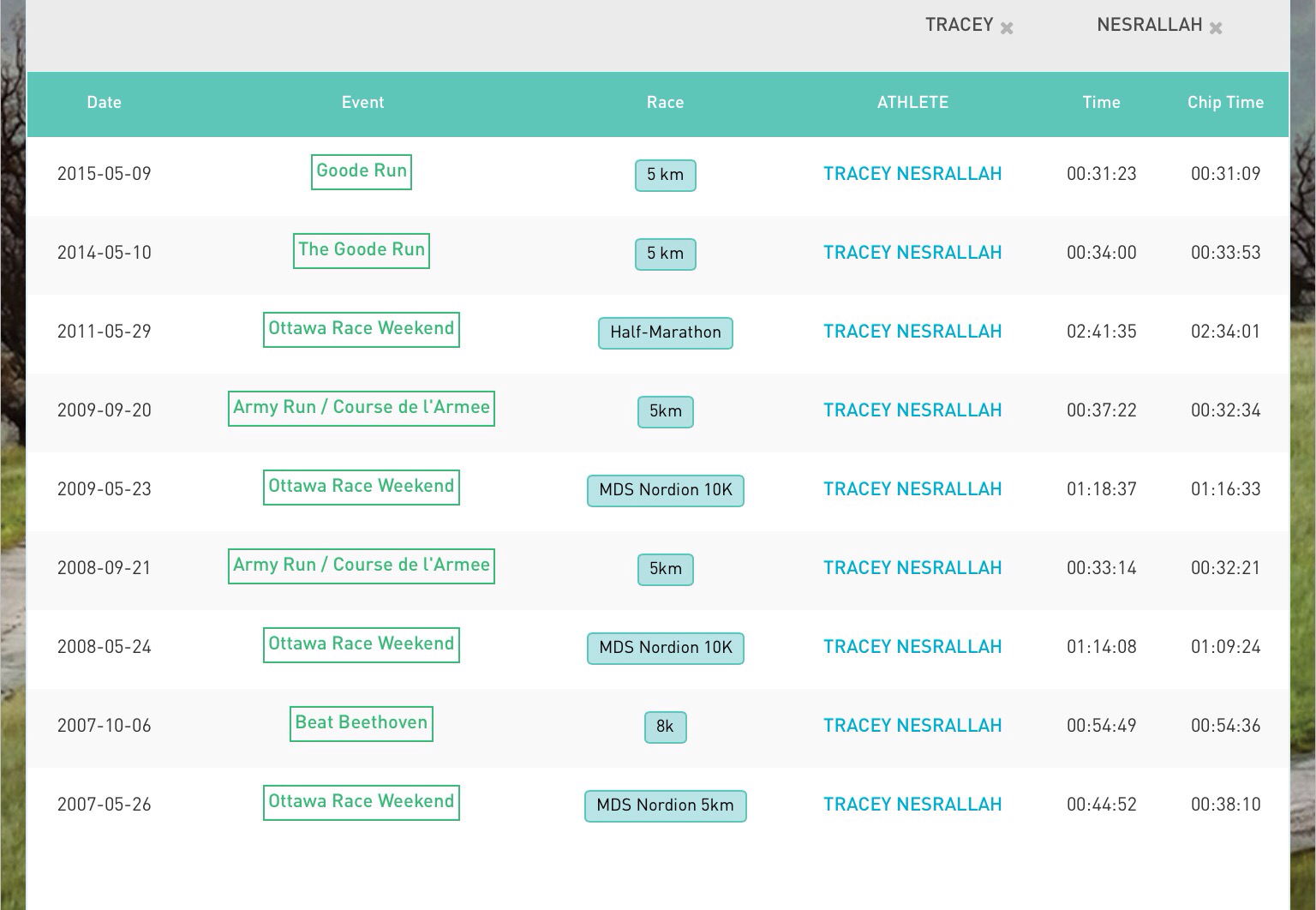Click the ATHLETE column header
The image size is (1316, 910).
pyautogui.click(x=912, y=103)
